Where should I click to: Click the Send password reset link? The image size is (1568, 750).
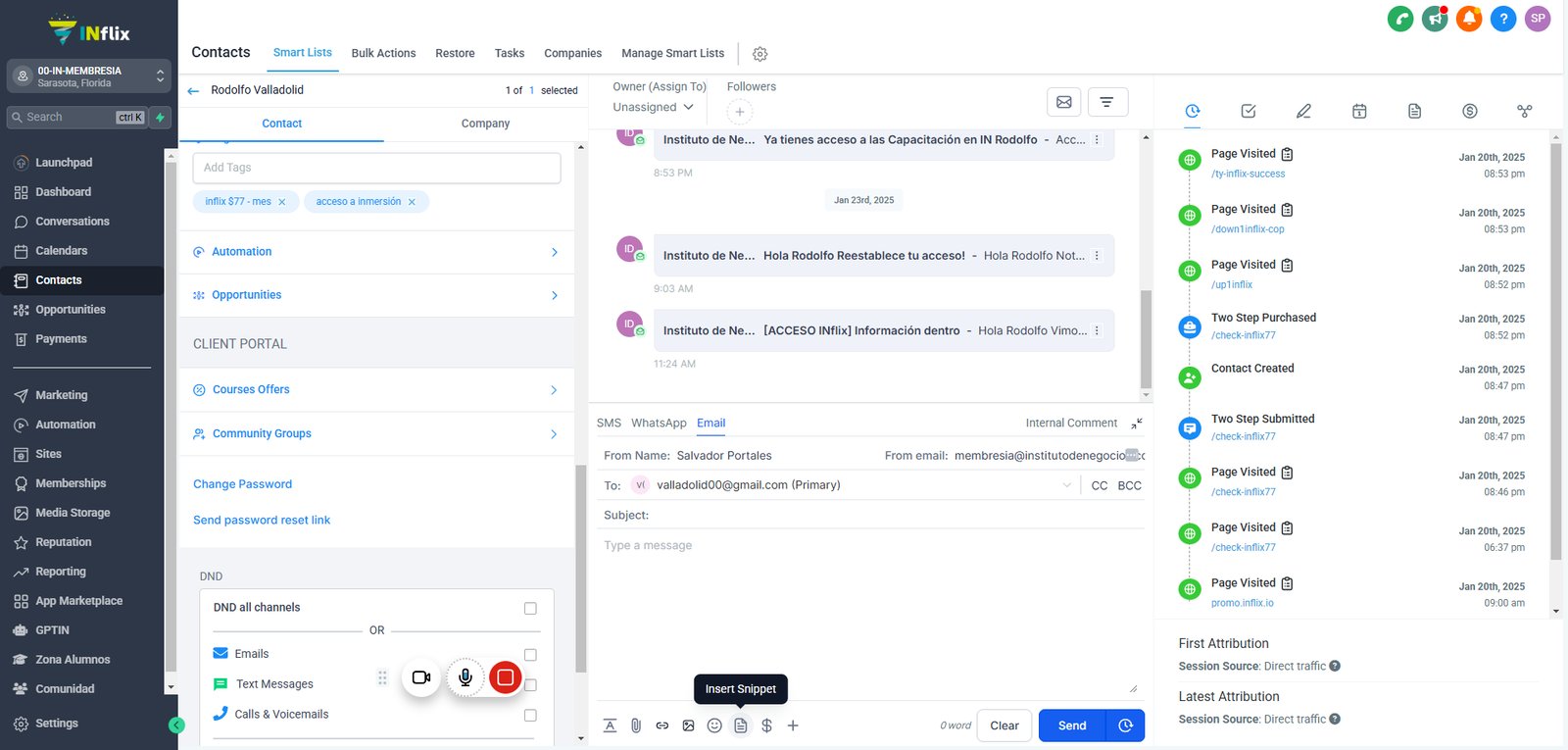coord(262,520)
